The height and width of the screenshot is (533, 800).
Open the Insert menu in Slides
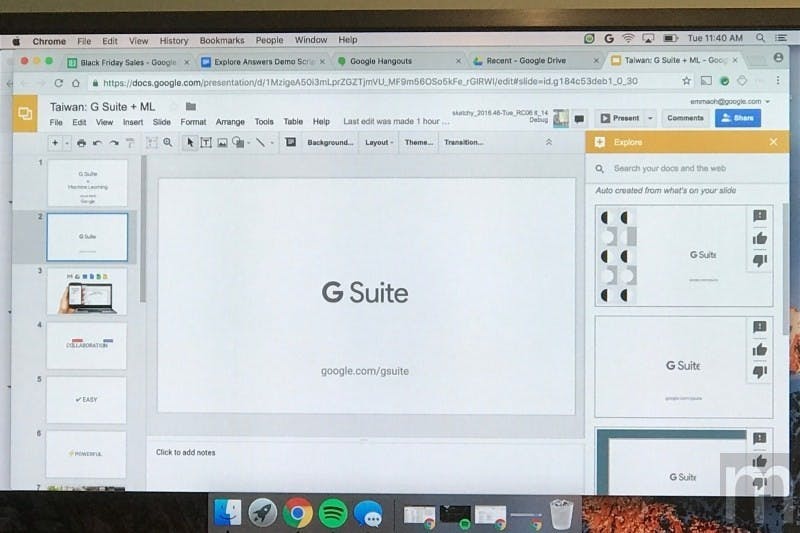[x=133, y=122]
